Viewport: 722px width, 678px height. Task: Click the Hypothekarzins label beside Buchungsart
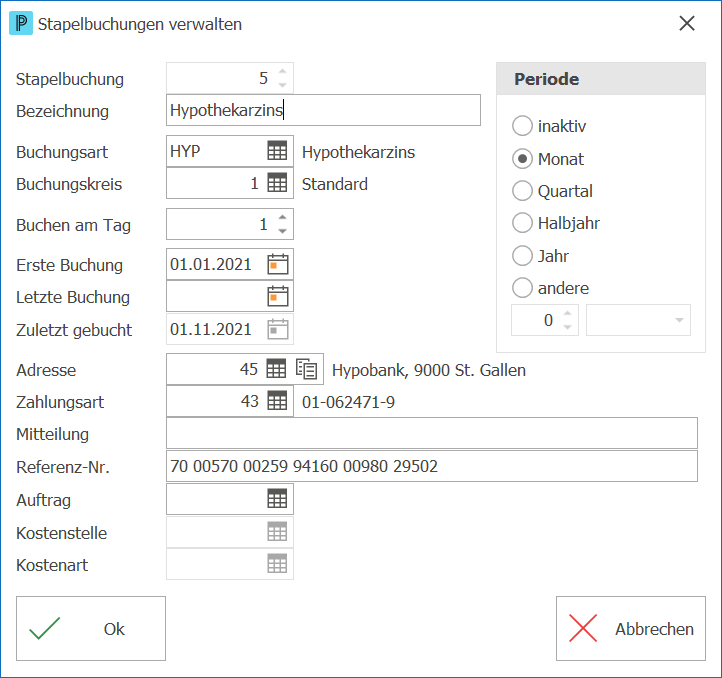(x=358, y=152)
